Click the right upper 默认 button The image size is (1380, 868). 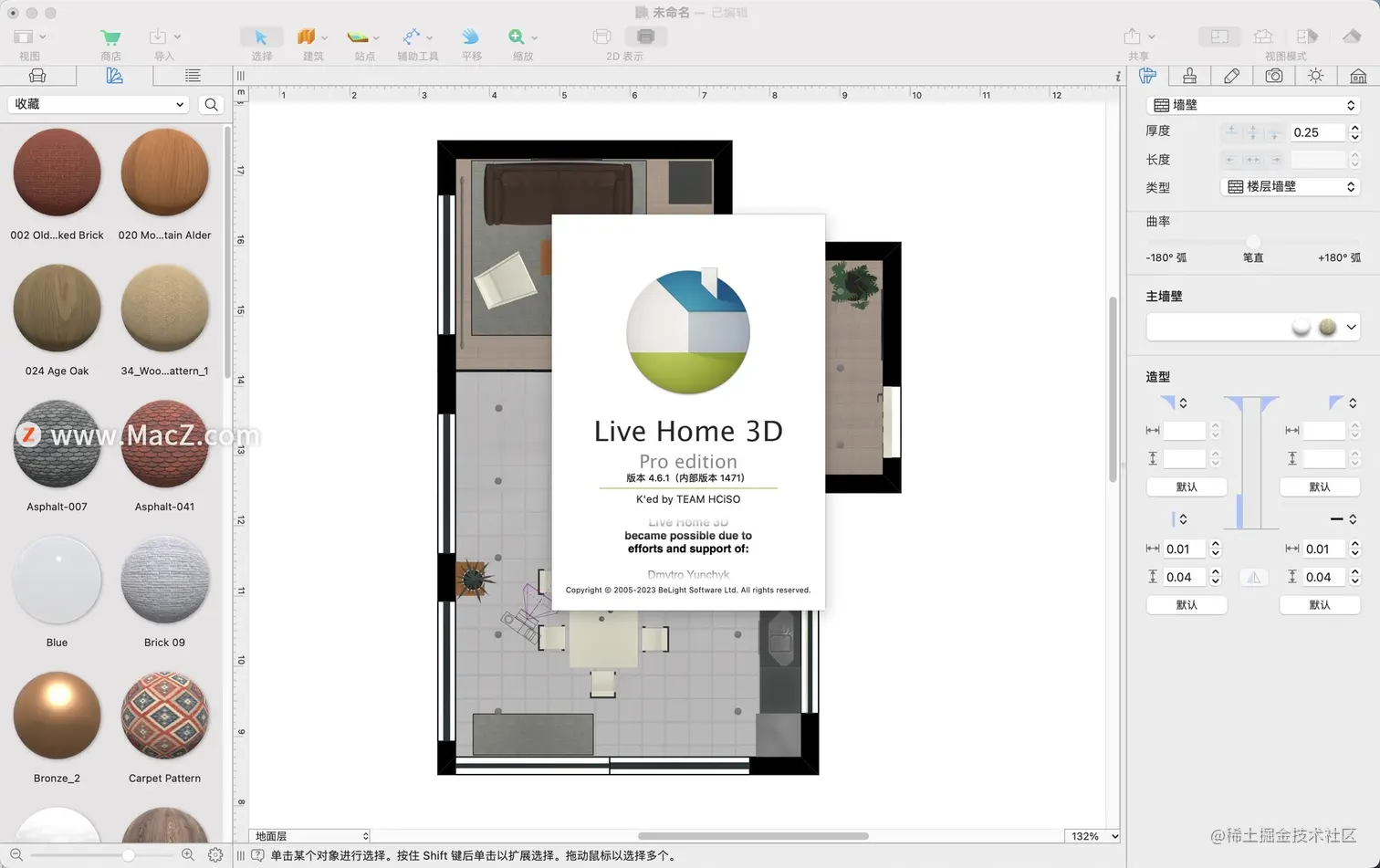pyautogui.click(x=1320, y=486)
